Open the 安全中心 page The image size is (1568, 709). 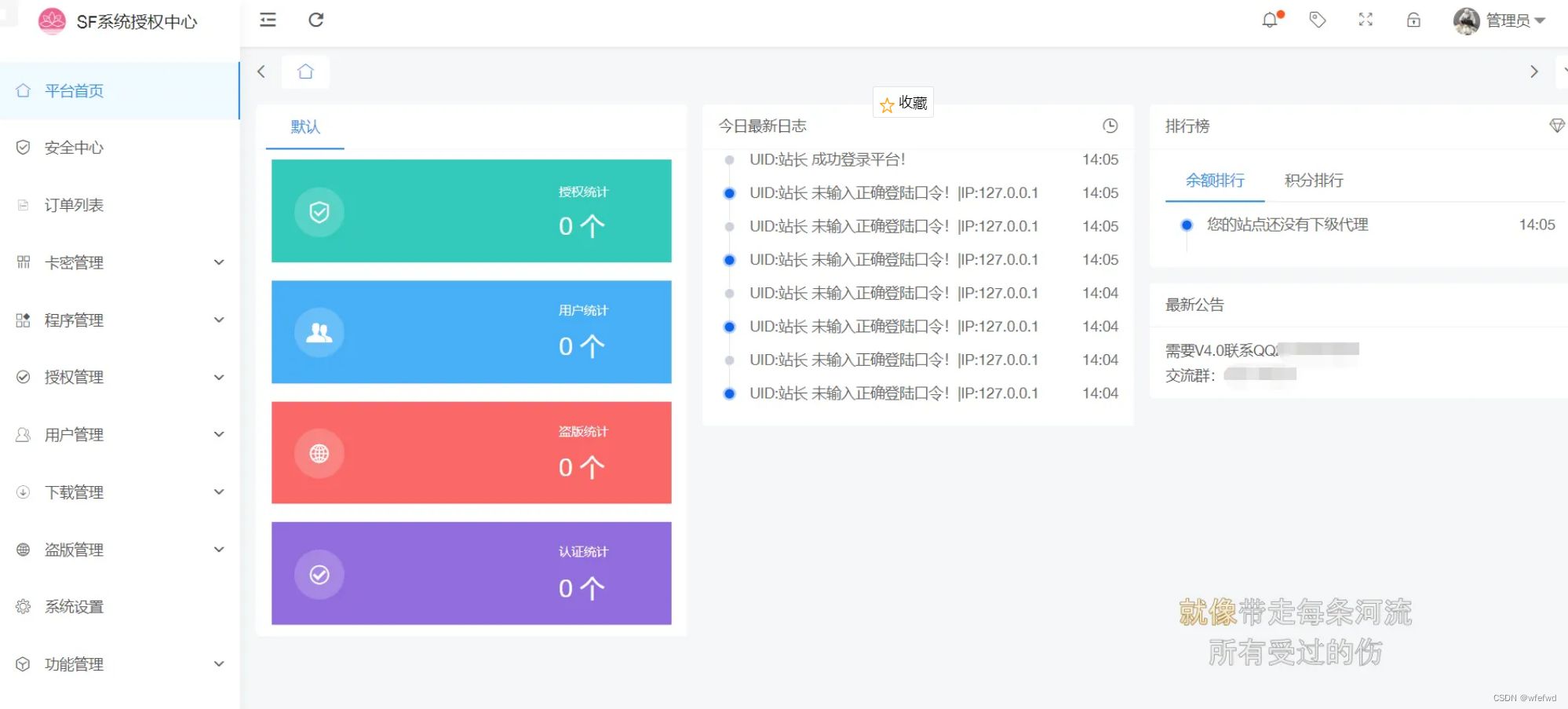74,148
